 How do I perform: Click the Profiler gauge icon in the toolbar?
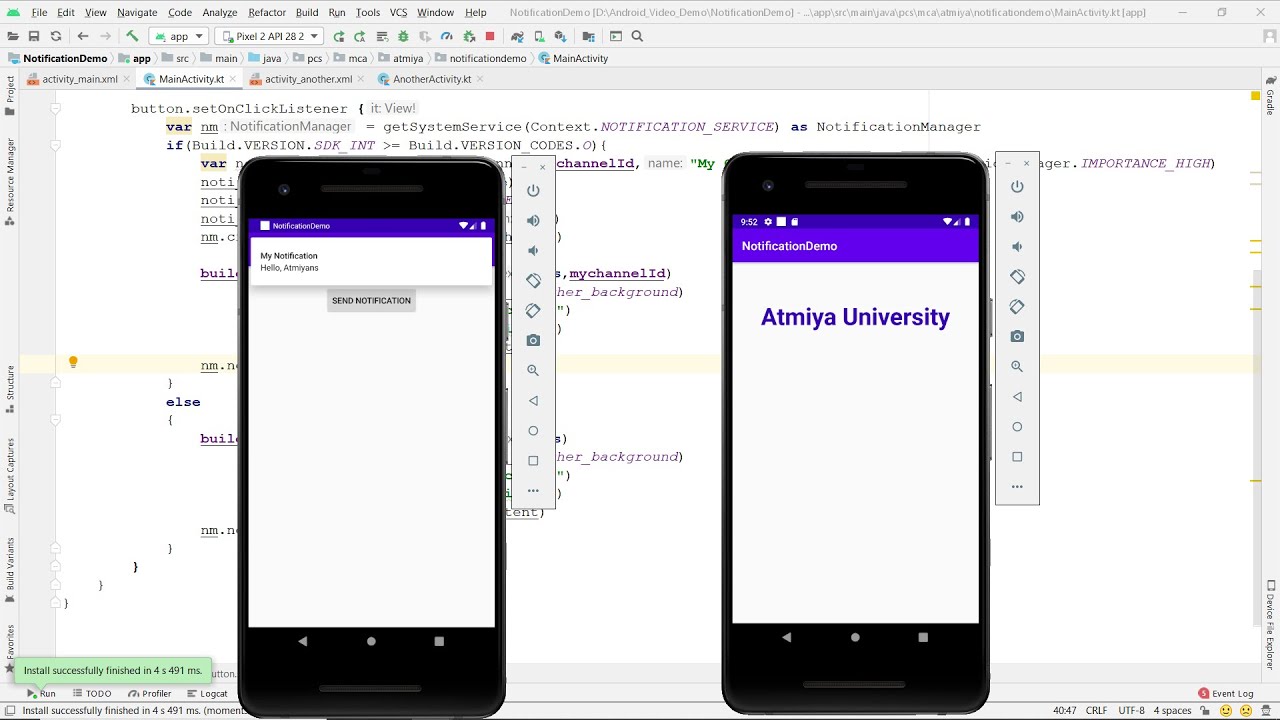[x=446, y=36]
